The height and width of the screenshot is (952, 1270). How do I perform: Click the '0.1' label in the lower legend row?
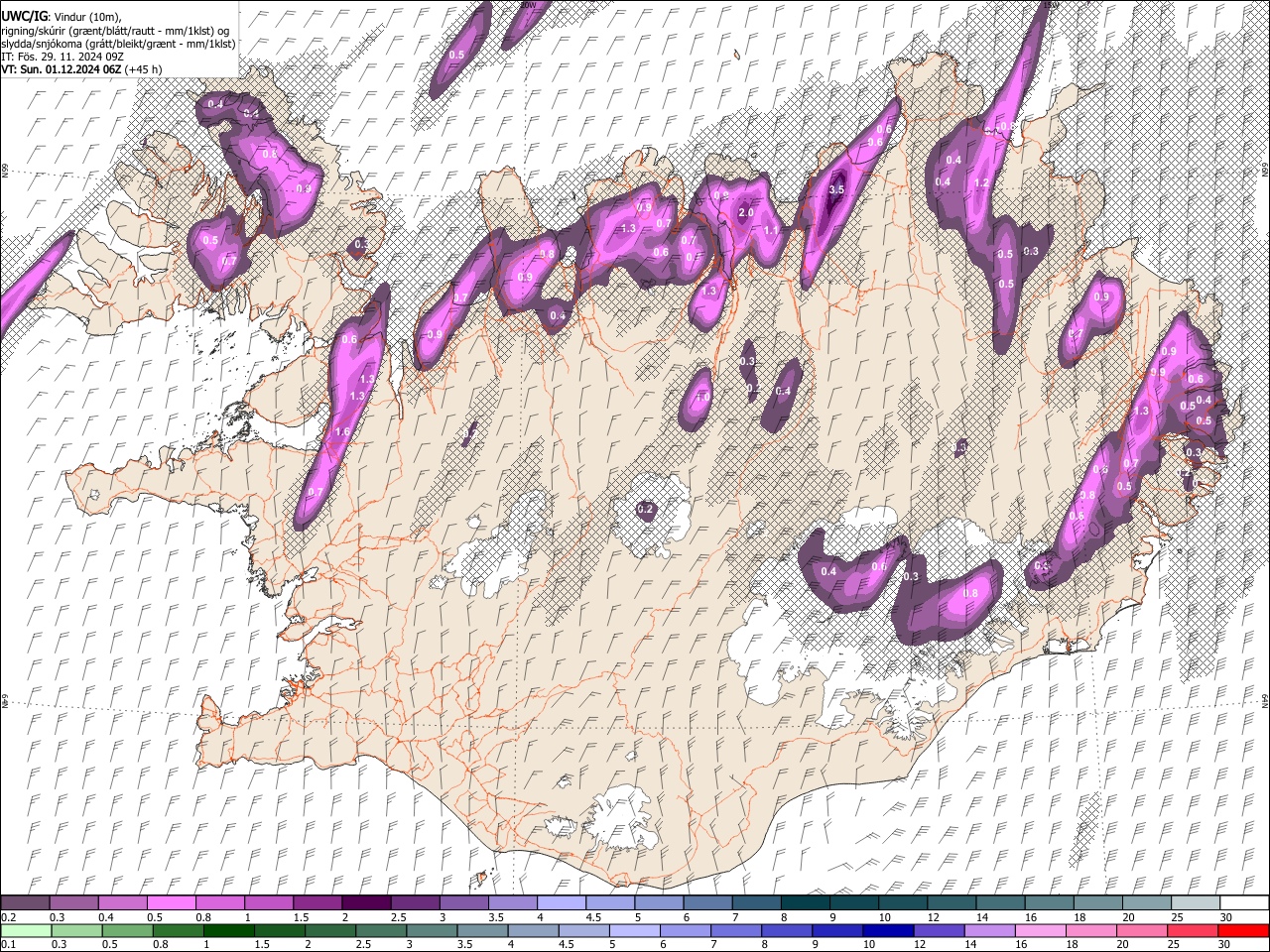pos(8,945)
